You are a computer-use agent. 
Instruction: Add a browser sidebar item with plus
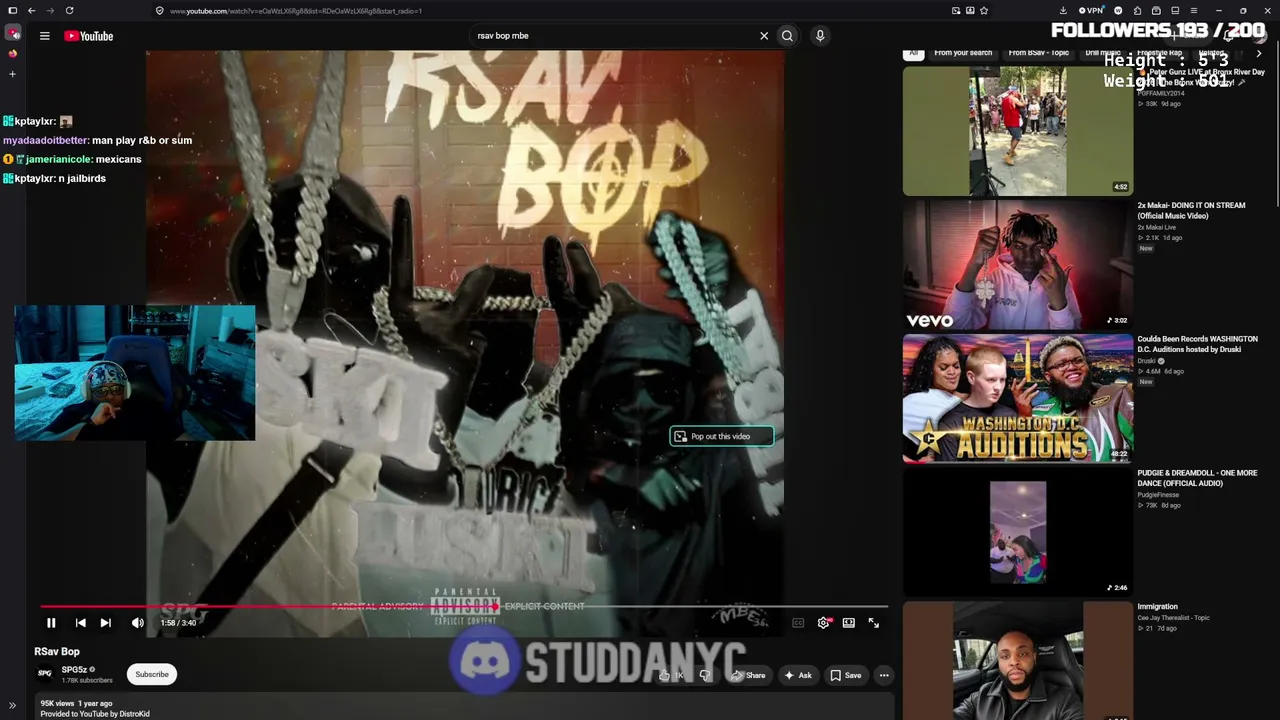(x=12, y=74)
